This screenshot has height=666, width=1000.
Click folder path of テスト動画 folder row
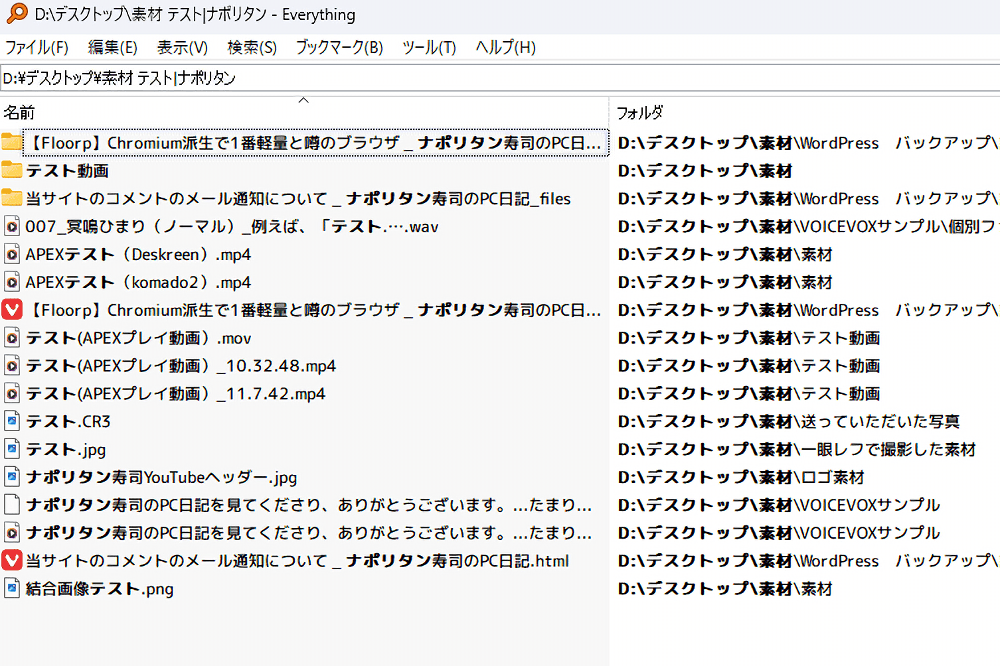point(705,171)
